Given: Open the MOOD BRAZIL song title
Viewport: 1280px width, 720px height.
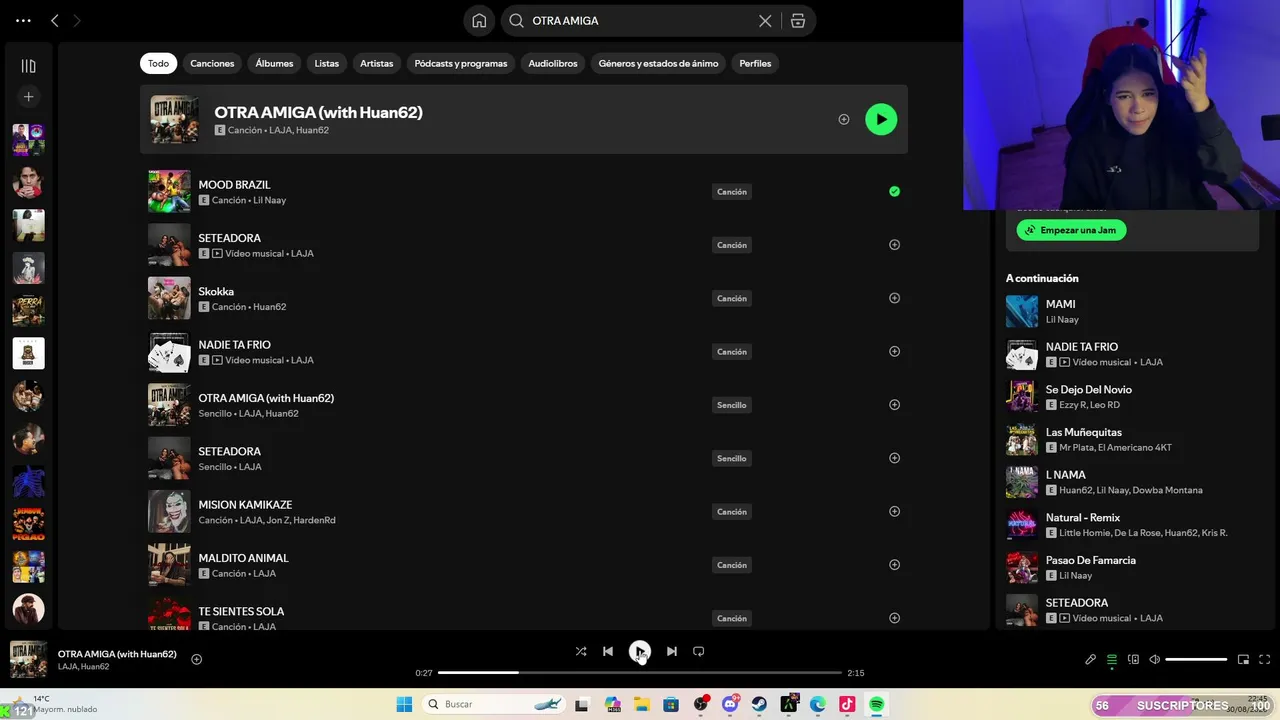Looking at the screenshot, I should click(x=234, y=185).
